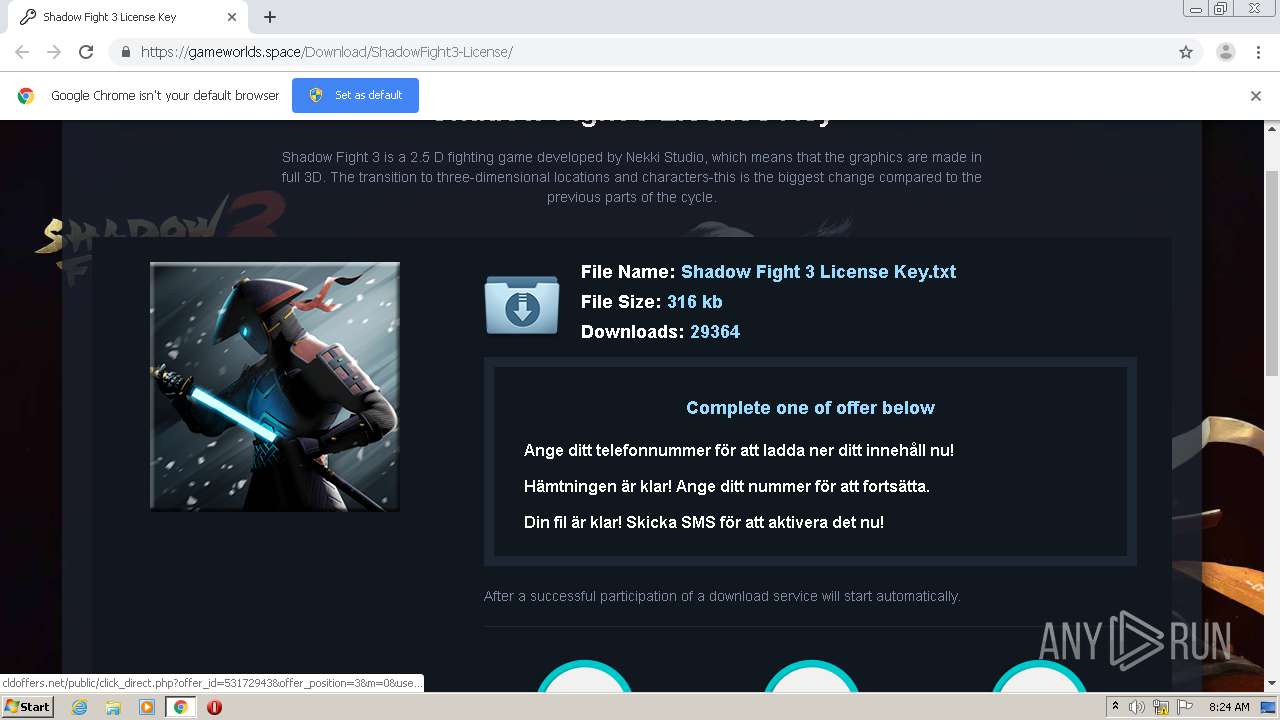1280x720 pixels.
Task: Open the media player taskbar icon
Action: 147,707
